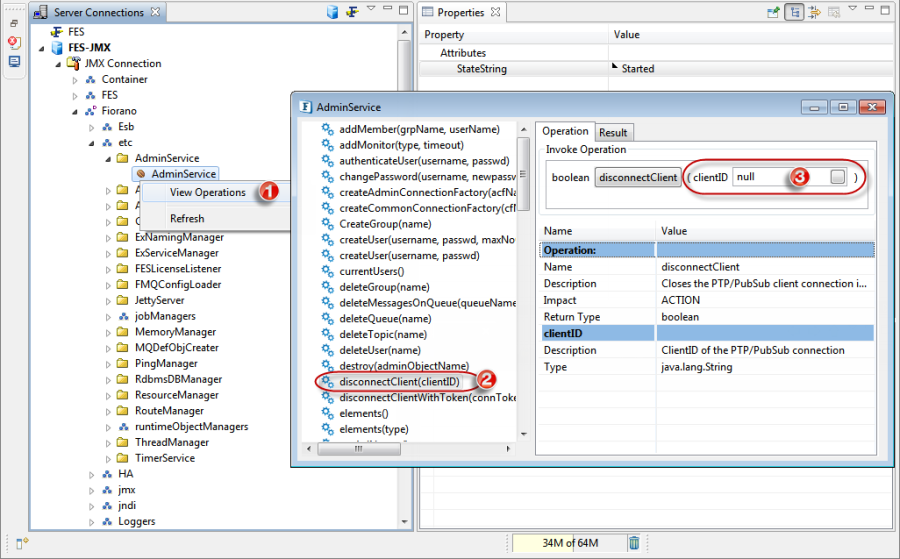Click the server icon in Server Connections toolbar

coord(333,12)
